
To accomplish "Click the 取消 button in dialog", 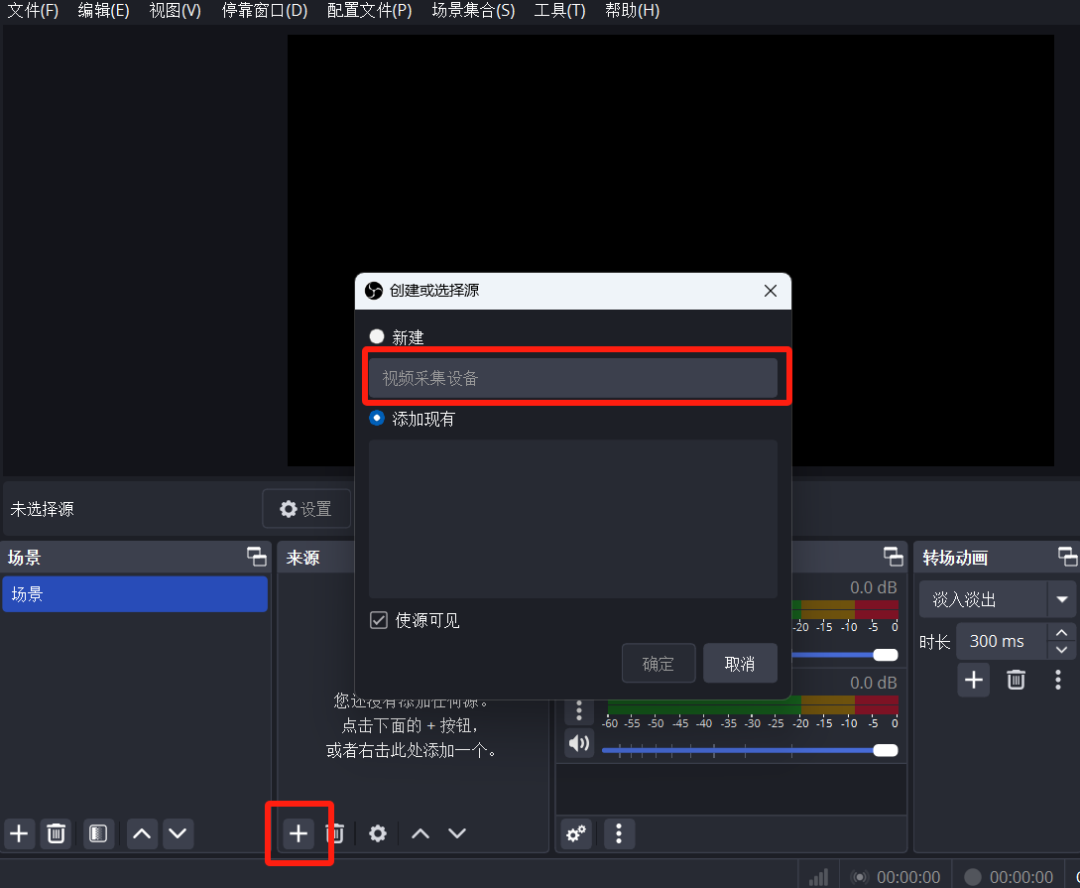I will point(740,663).
